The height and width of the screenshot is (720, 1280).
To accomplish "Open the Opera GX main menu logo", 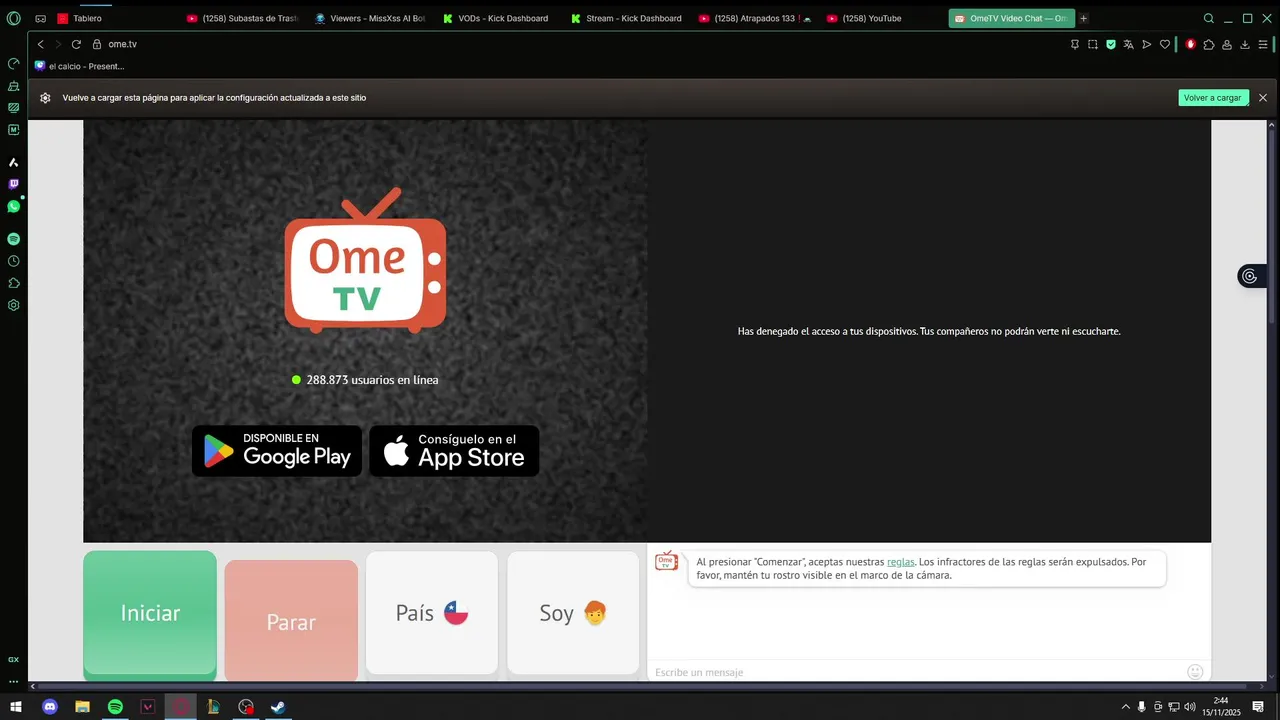I will 14,18.
